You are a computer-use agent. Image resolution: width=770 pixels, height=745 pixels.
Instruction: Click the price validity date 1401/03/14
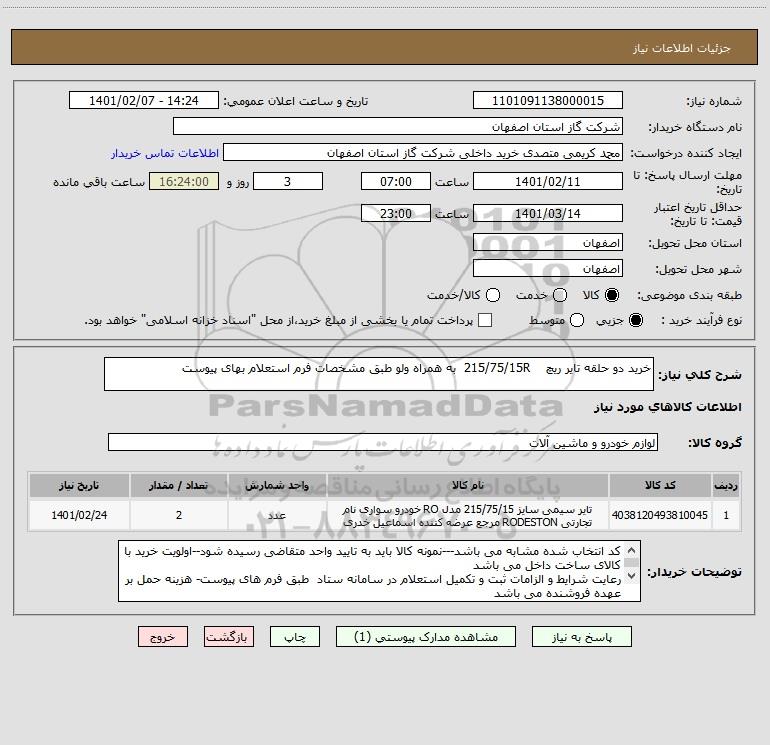click(548, 214)
